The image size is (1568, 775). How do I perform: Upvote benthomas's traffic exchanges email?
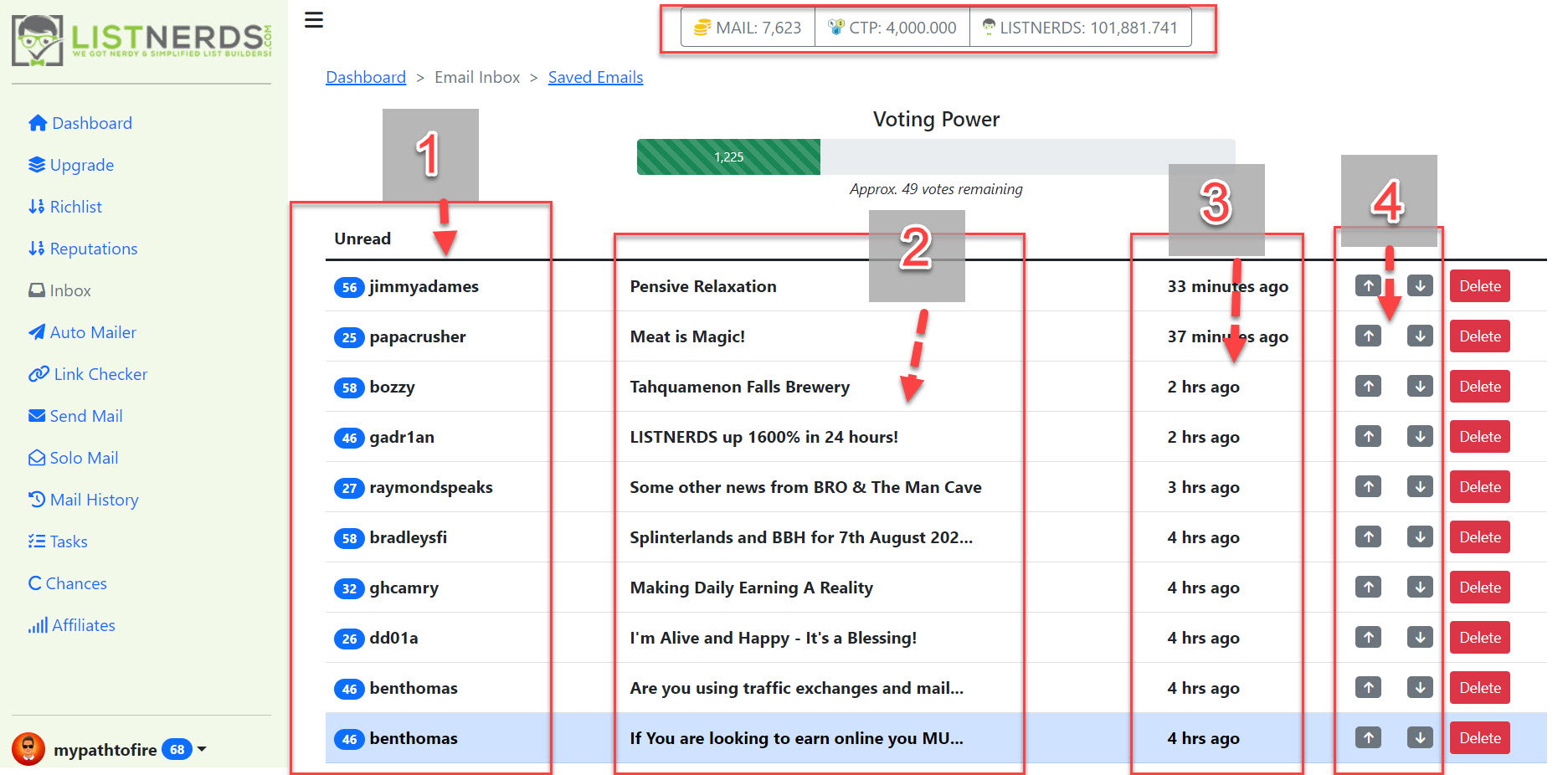click(x=1368, y=688)
